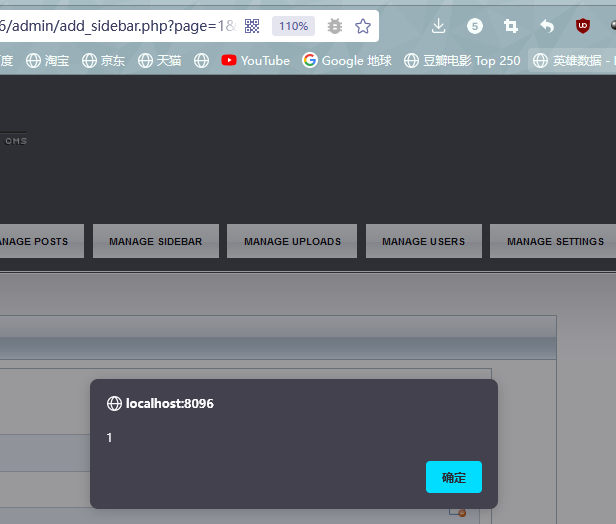The image size is (616, 524).
Task: Click the unnamed globe bookmark before YouTube
Action: 202,60
